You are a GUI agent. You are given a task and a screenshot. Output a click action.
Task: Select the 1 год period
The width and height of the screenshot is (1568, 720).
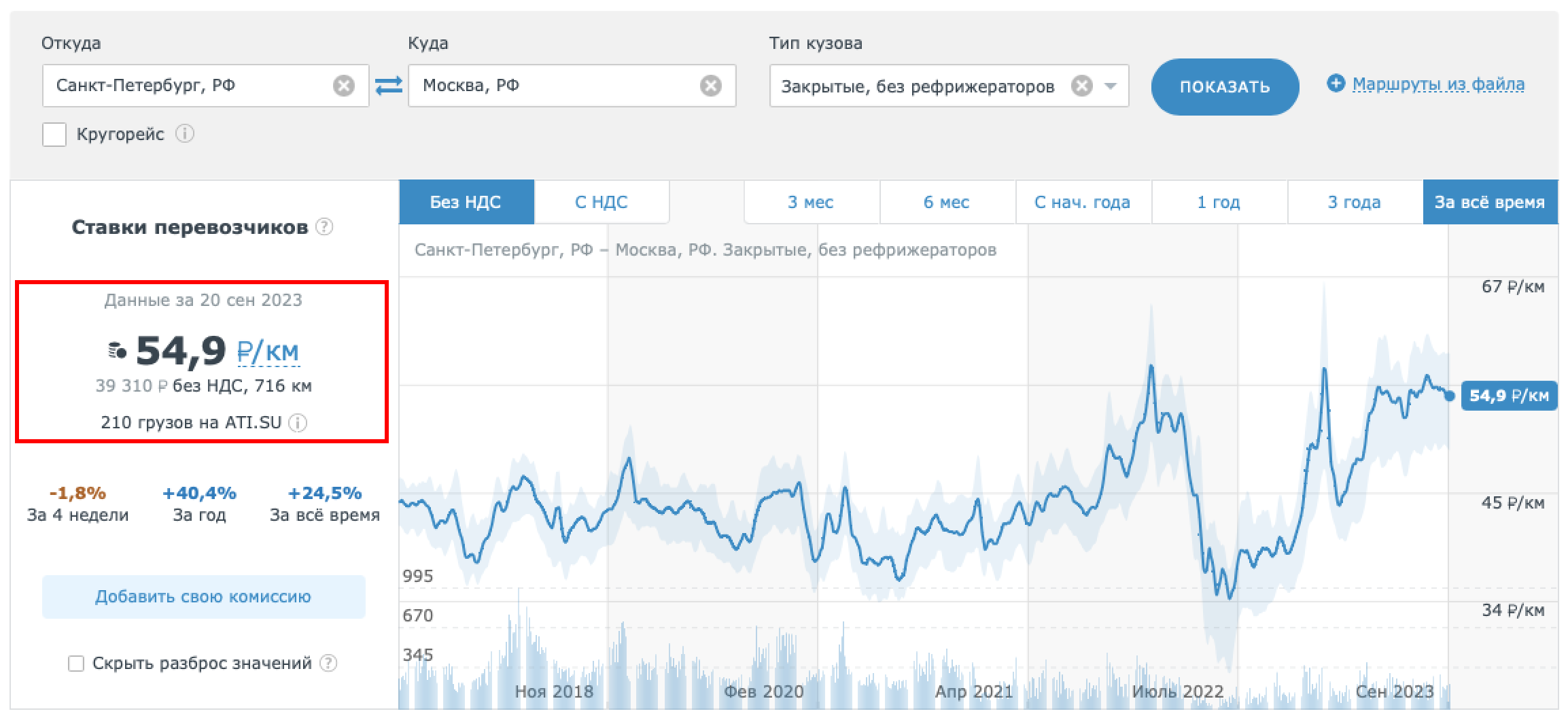tap(1219, 202)
